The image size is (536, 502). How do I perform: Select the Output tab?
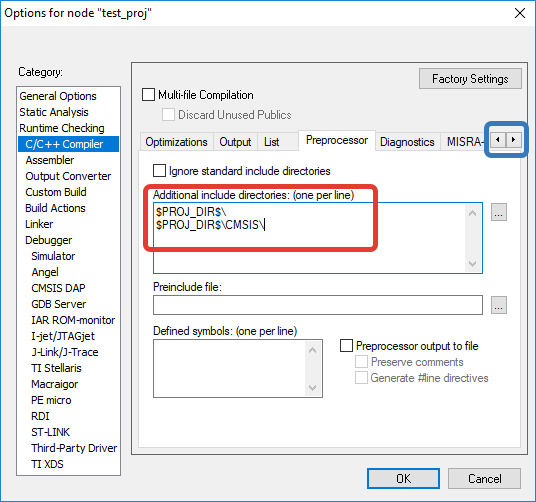[x=235, y=142]
